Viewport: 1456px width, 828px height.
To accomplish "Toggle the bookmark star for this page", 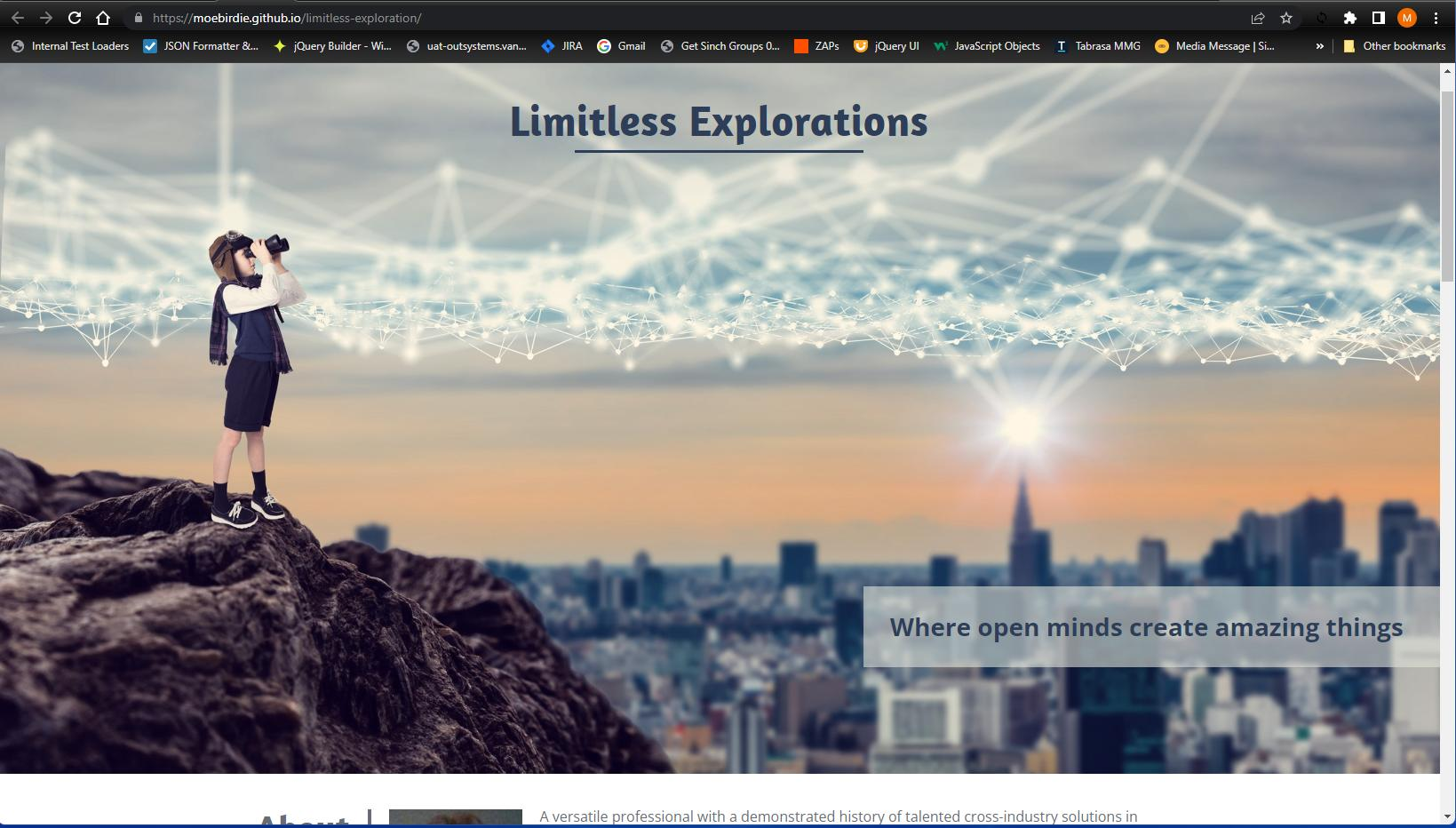I will [x=1285, y=17].
